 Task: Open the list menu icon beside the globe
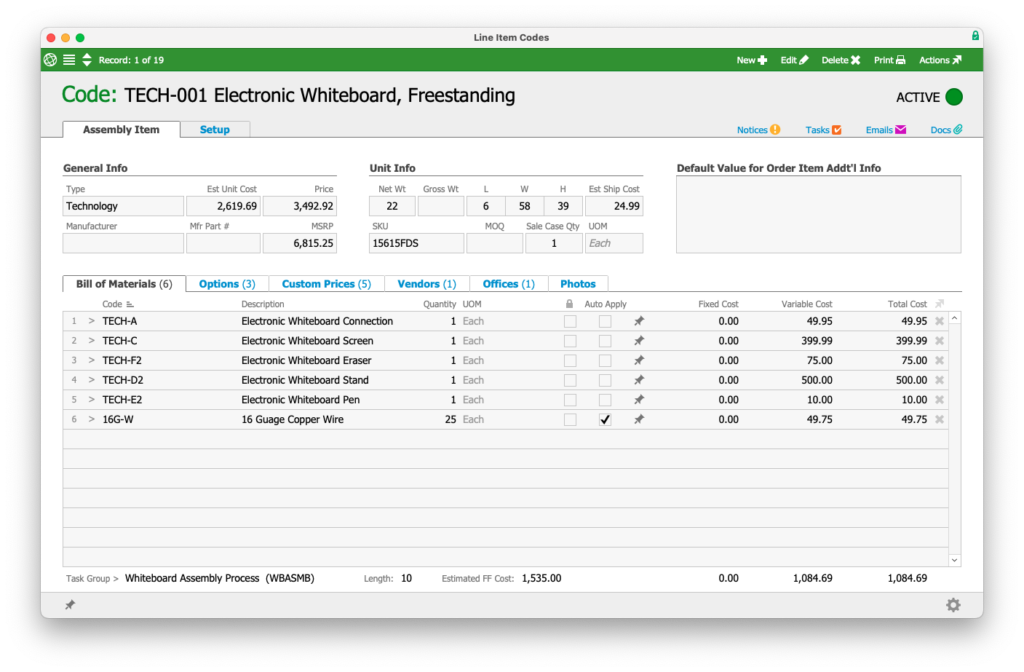(x=68, y=60)
